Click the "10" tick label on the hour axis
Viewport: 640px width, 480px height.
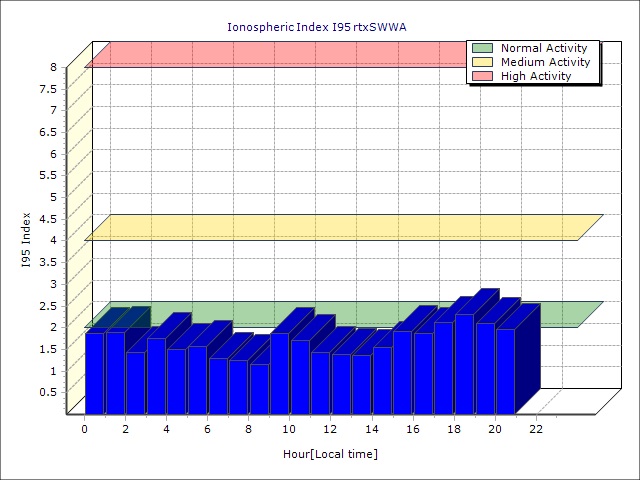(289, 429)
